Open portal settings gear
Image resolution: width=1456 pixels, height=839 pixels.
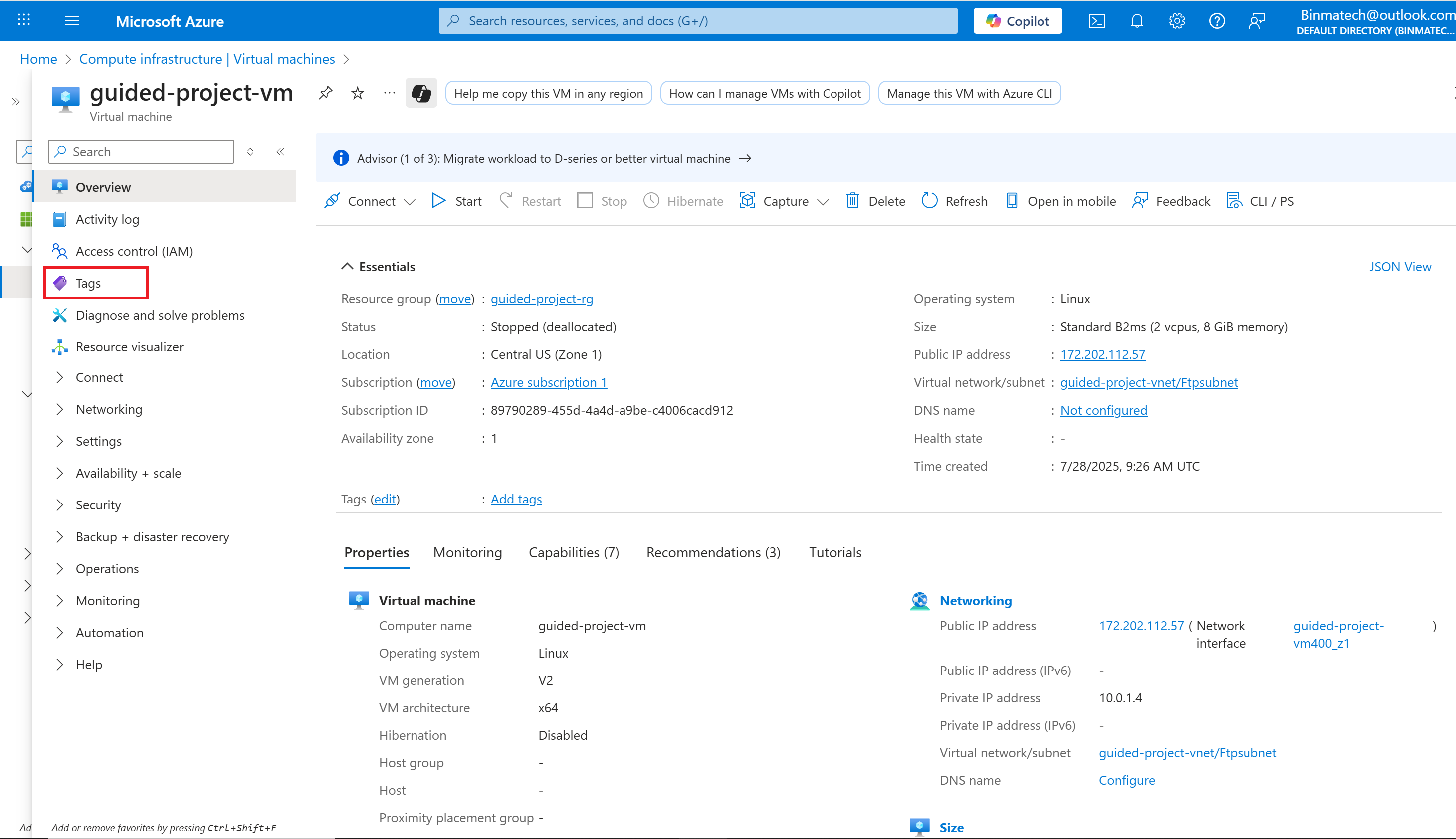(1177, 21)
